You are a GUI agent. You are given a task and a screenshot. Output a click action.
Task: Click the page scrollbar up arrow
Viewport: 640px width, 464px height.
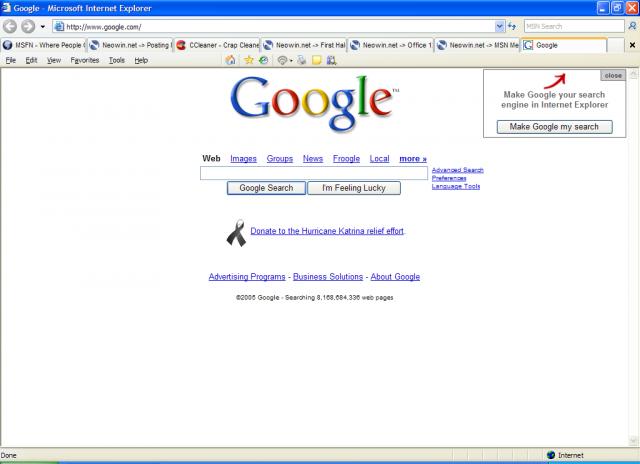click(633, 74)
